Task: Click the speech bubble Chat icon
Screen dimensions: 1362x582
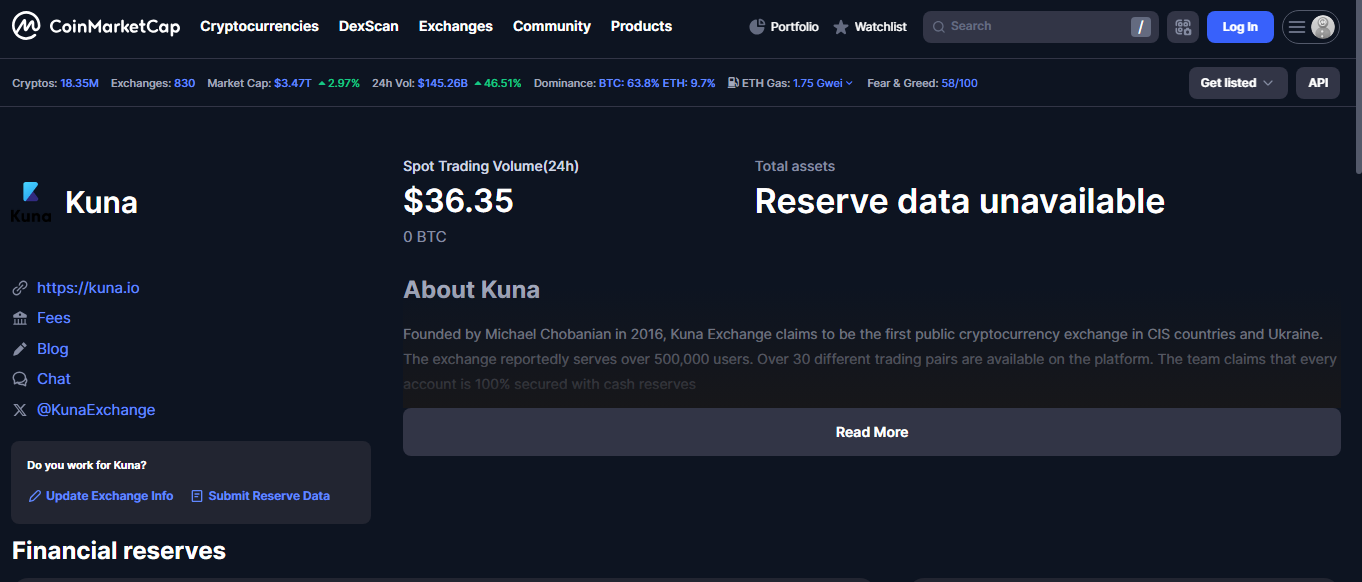Action: pyautogui.click(x=20, y=379)
